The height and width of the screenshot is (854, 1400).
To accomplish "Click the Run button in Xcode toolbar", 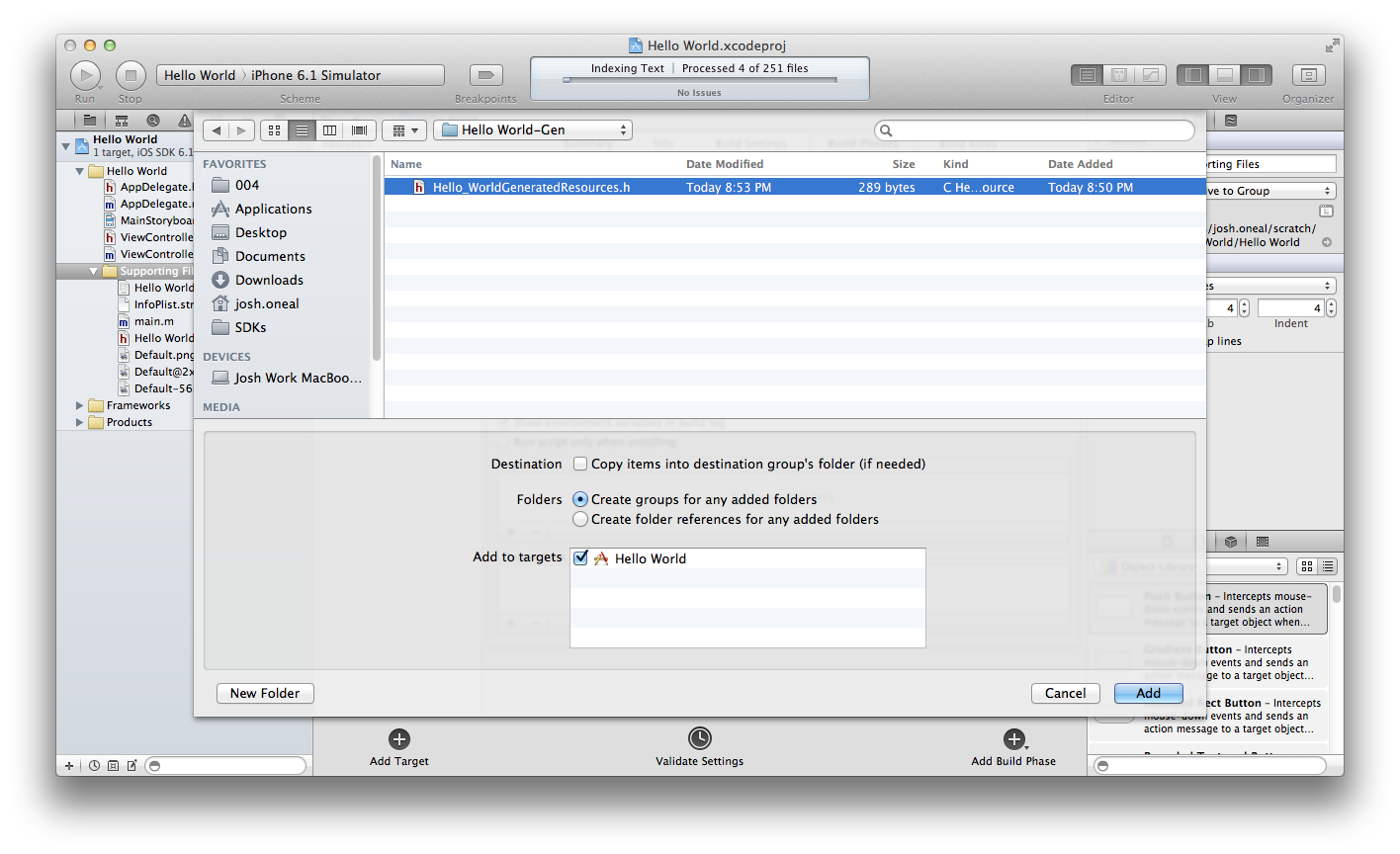I will (x=85, y=75).
